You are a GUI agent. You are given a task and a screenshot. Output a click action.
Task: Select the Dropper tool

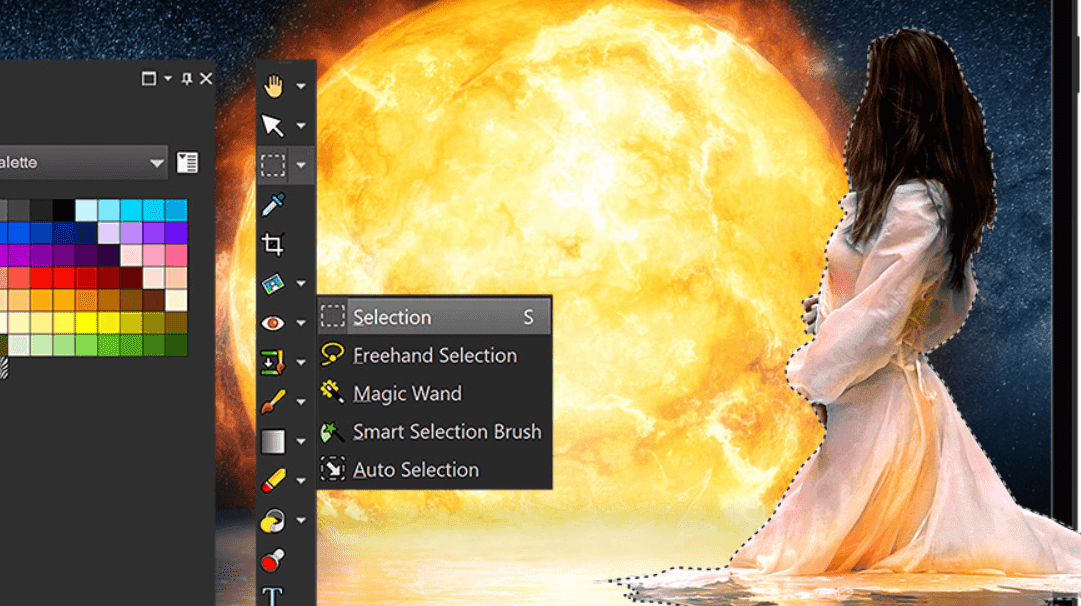273,205
